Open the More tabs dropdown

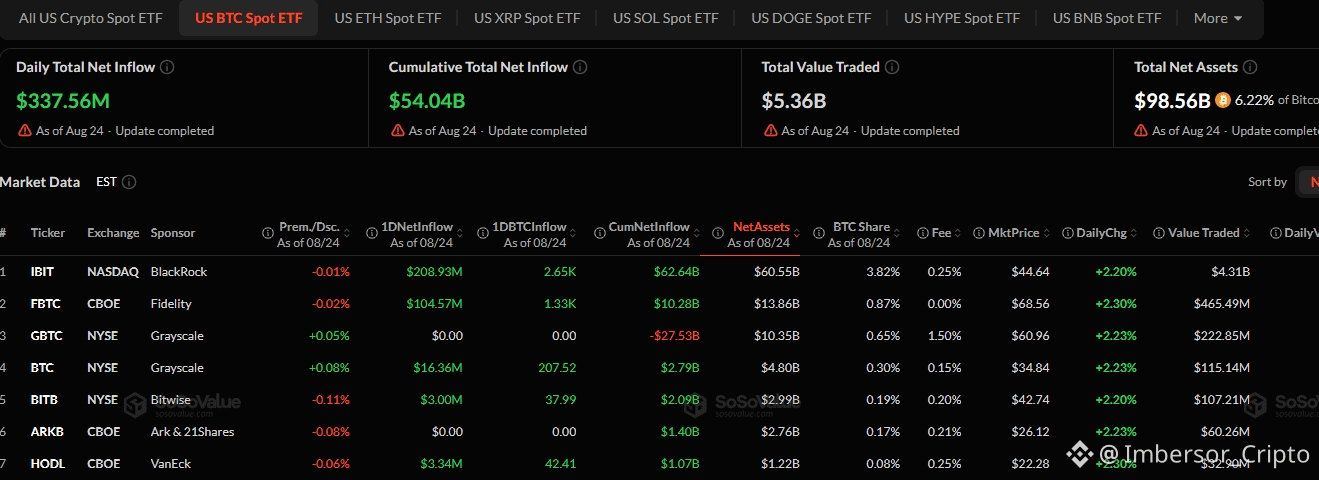(x=1218, y=18)
